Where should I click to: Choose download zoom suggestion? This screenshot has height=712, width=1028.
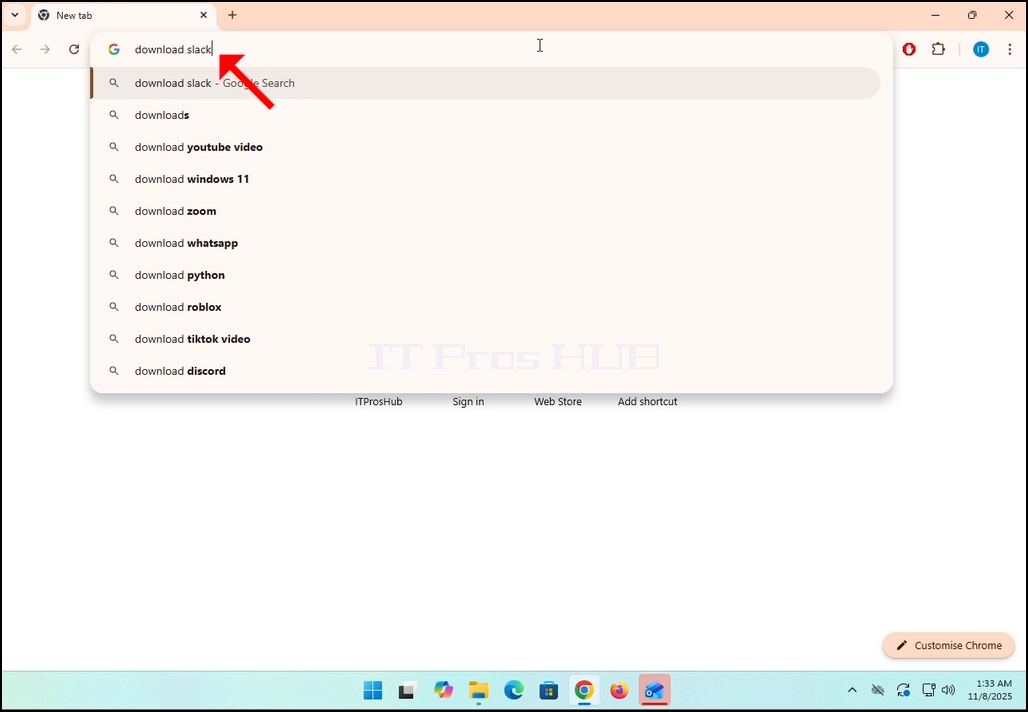(485, 211)
